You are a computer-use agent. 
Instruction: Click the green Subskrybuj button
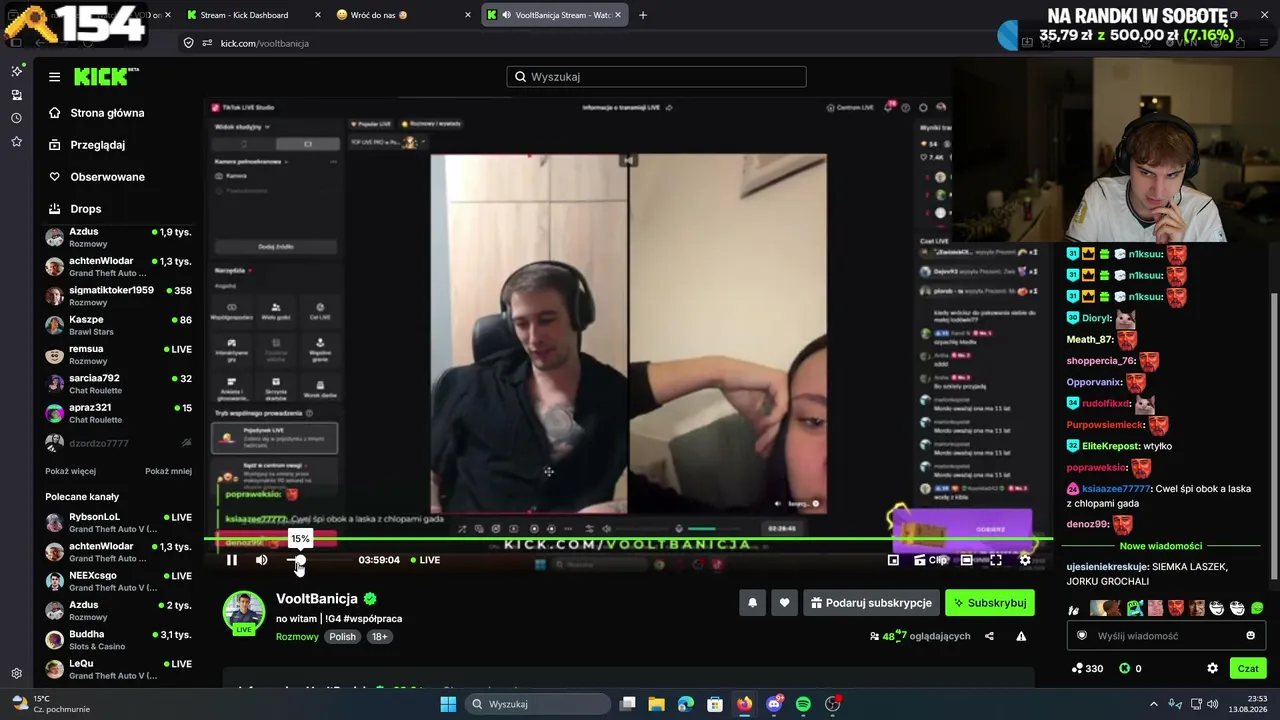pos(989,603)
